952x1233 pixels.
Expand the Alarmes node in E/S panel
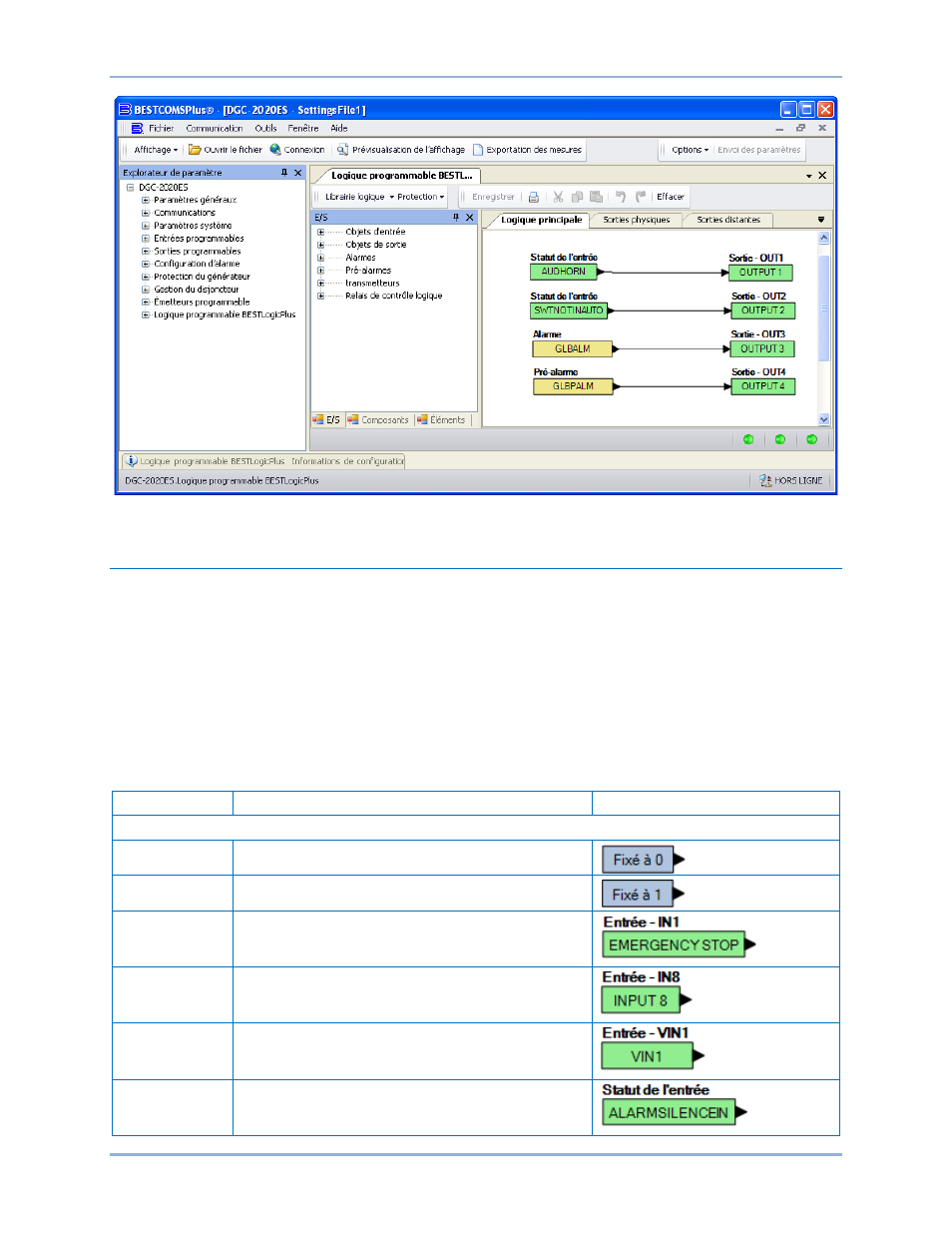(321, 258)
